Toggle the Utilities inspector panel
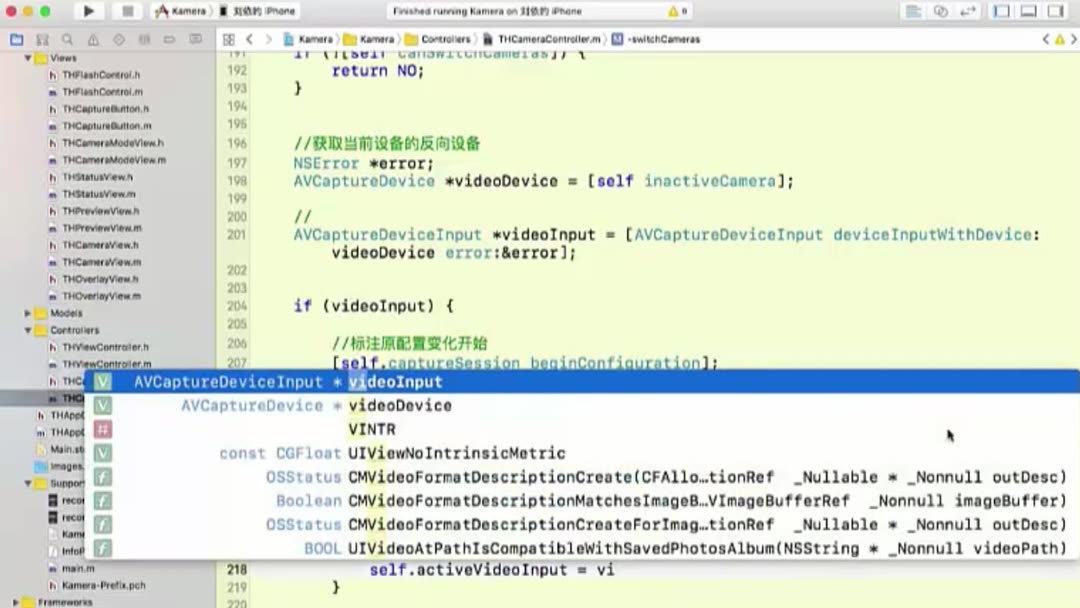 click(1055, 11)
